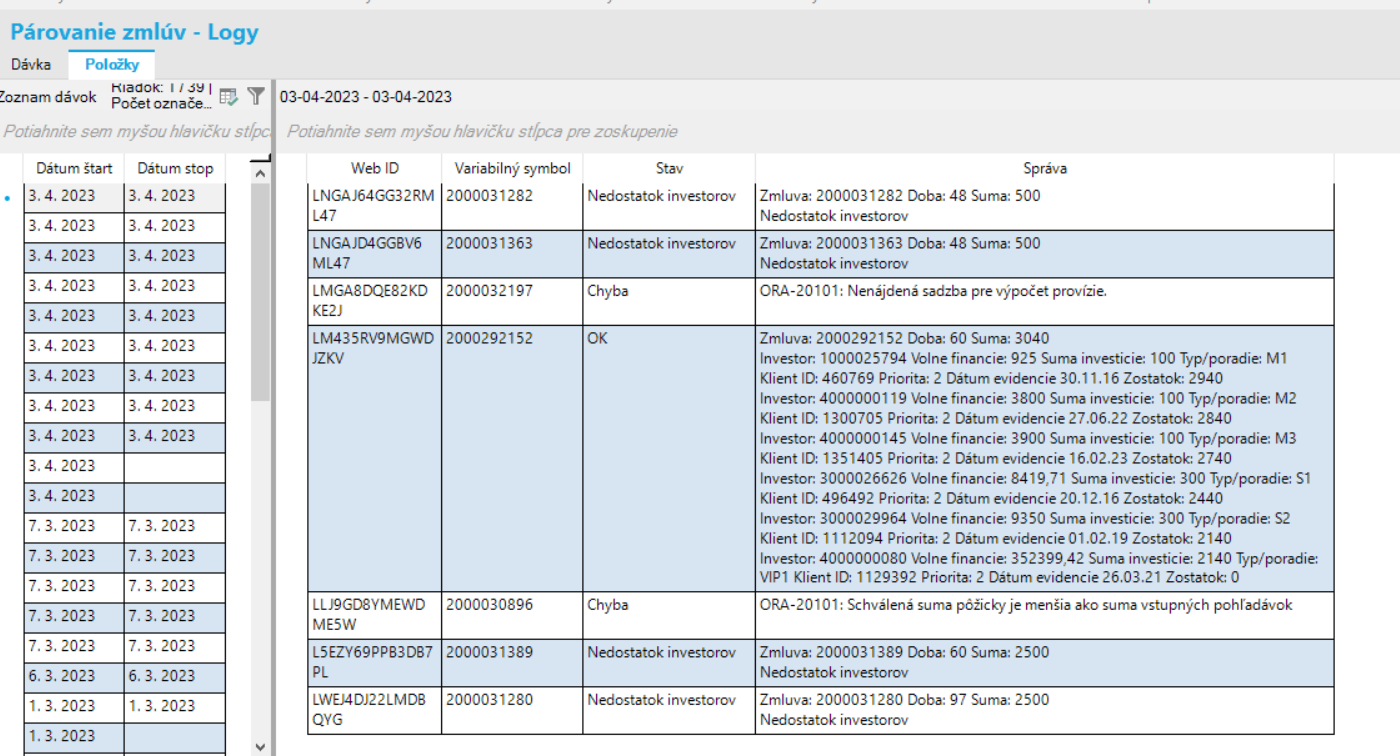This screenshot has height=756, width=1400.
Task: Click message Zmluva: 2000031363 Doba: 48 Suma: 500
Action: pyautogui.click(x=900, y=243)
